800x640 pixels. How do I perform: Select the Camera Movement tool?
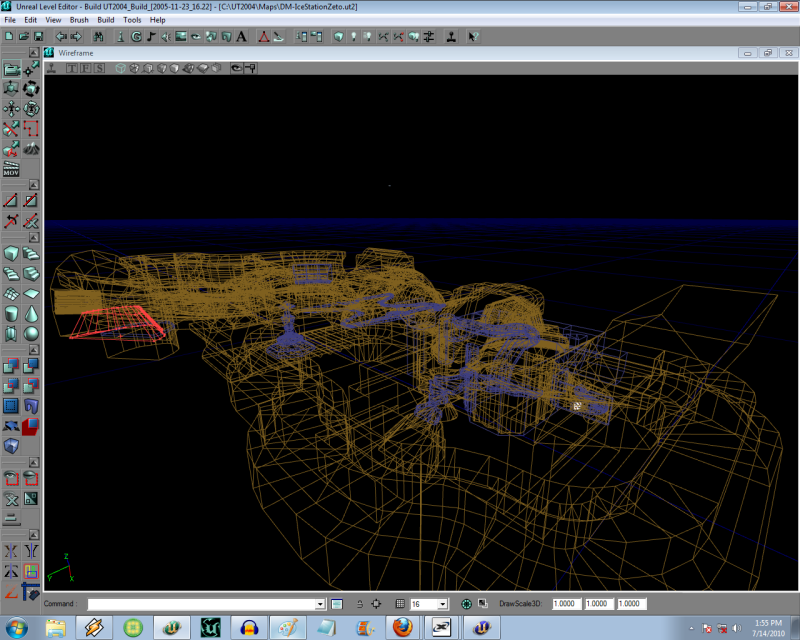(x=12, y=69)
